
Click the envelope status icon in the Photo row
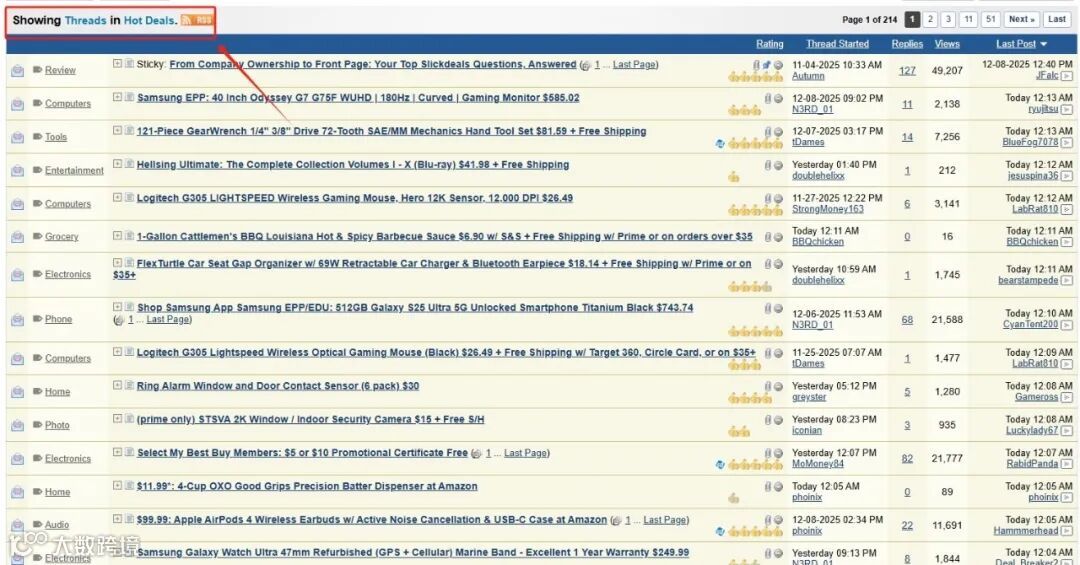coord(17,426)
